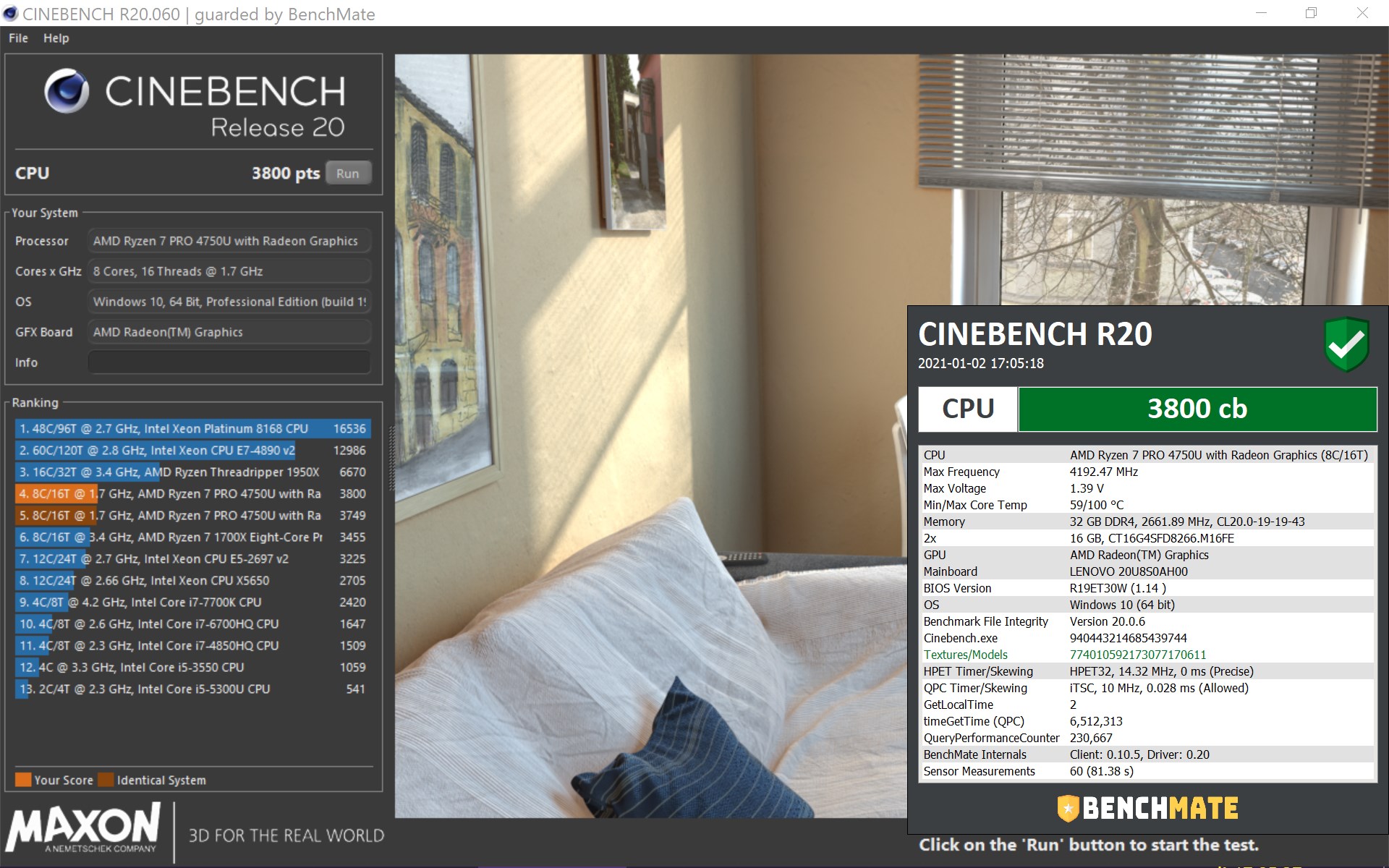The height and width of the screenshot is (868, 1389).
Task: Click the Cinebench sphere logo icon
Action: pyautogui.click(x=67, y=91)
